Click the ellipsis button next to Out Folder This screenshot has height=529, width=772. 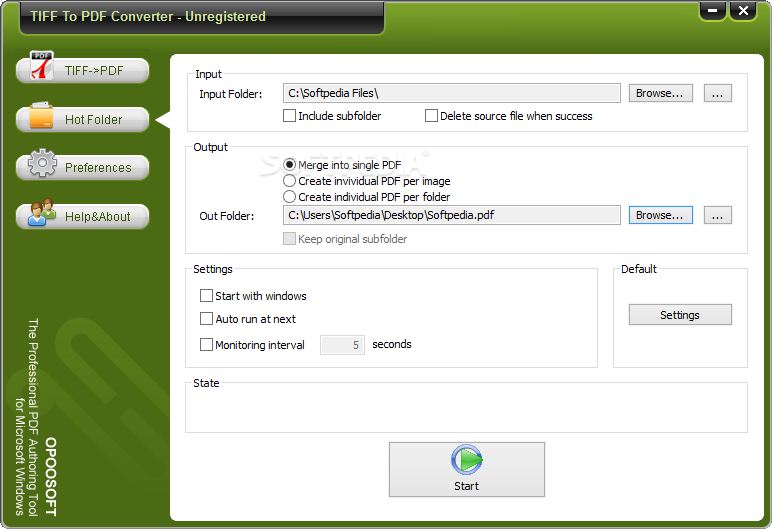(x=717, y=215)
